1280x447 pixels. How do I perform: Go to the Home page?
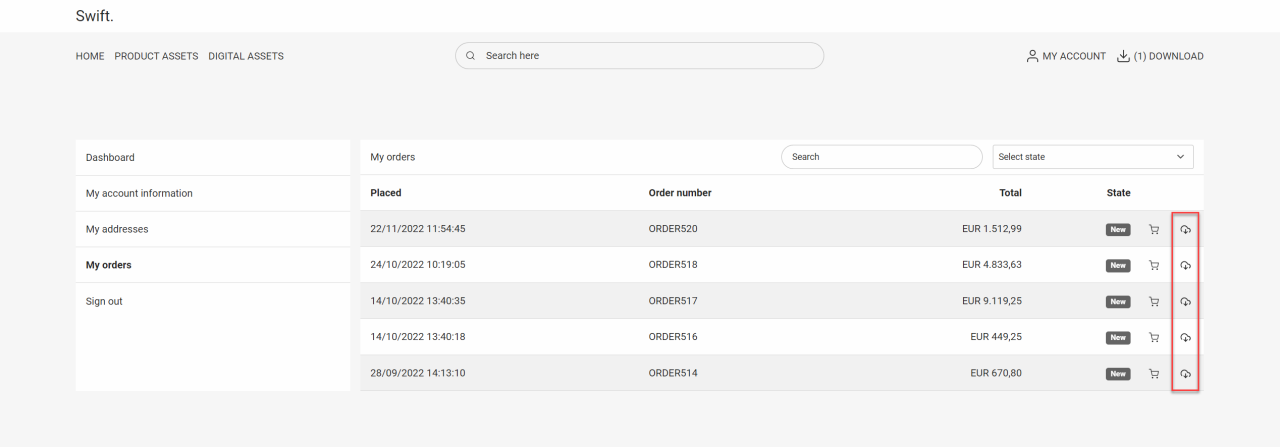[x=90, y=56]
